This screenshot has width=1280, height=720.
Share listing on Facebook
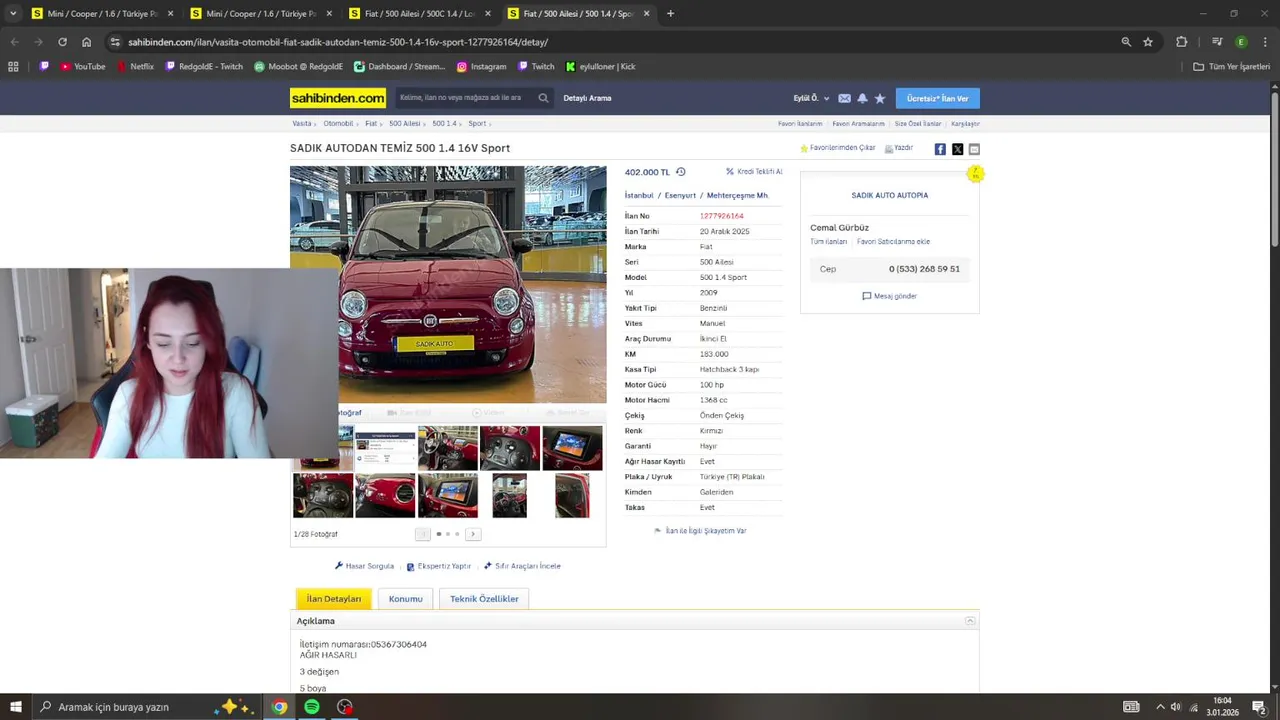coord(940,149)
